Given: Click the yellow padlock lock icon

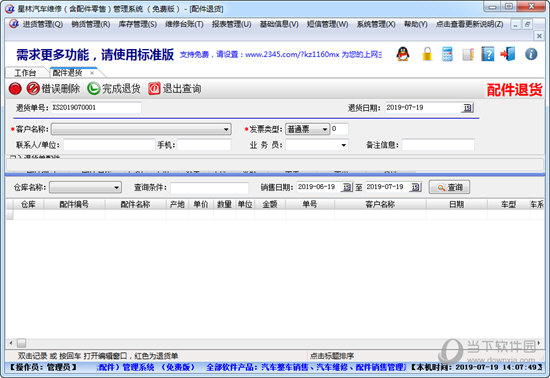Looking at the screenshot, I should (427, 54).
